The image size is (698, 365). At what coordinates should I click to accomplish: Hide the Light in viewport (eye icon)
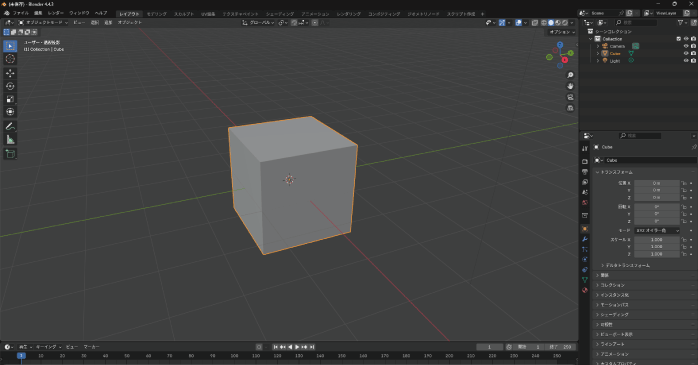pyautogui.click(x=686, y=61)
